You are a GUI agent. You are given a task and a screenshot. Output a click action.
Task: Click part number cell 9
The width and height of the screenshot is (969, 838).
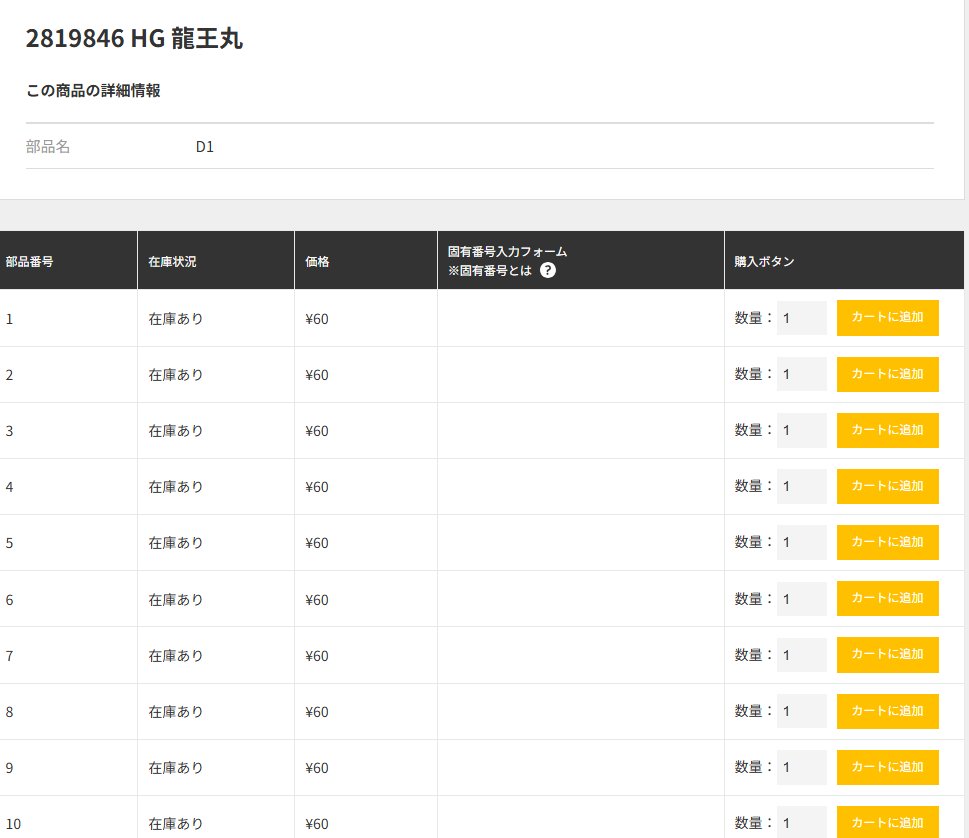pos(9,768)
